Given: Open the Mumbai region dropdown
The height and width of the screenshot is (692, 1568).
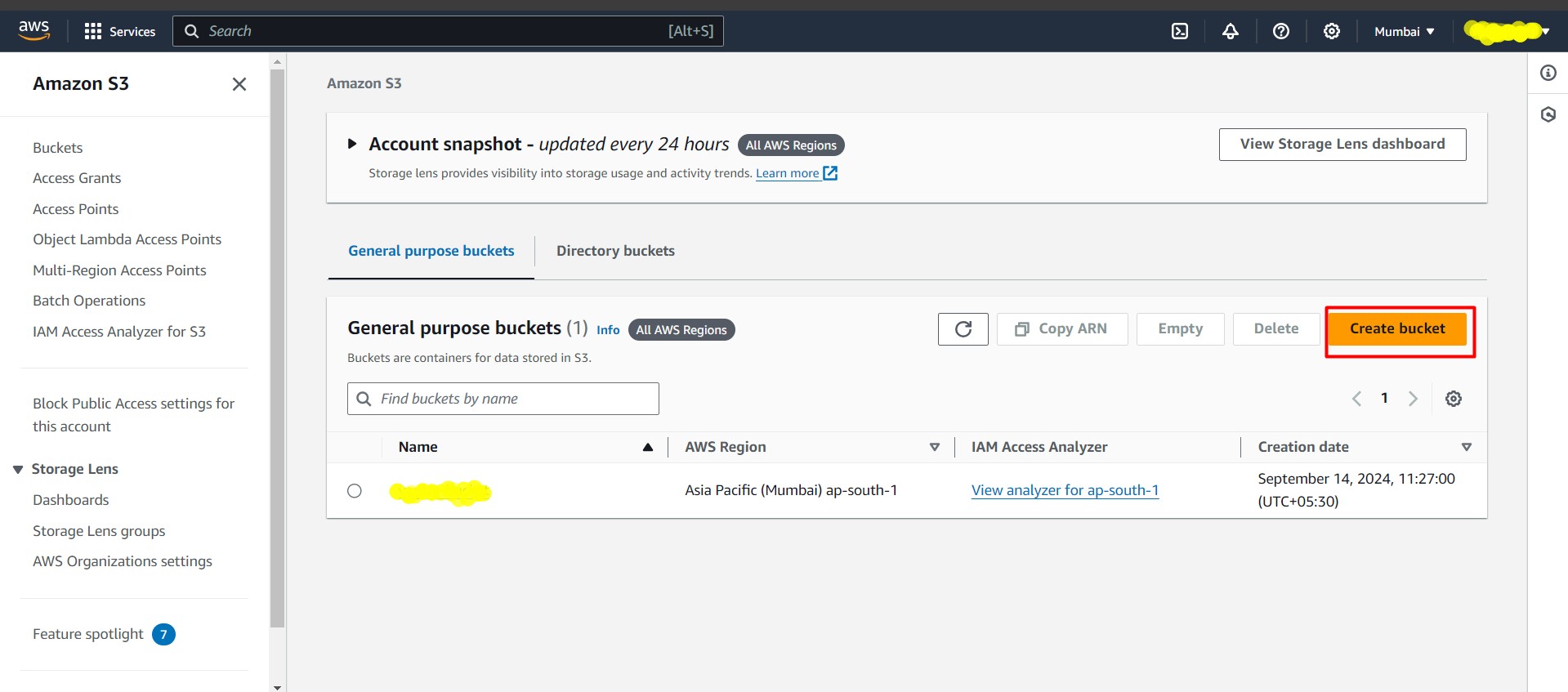Looking at the screenshot, I should pos(1404,32).
